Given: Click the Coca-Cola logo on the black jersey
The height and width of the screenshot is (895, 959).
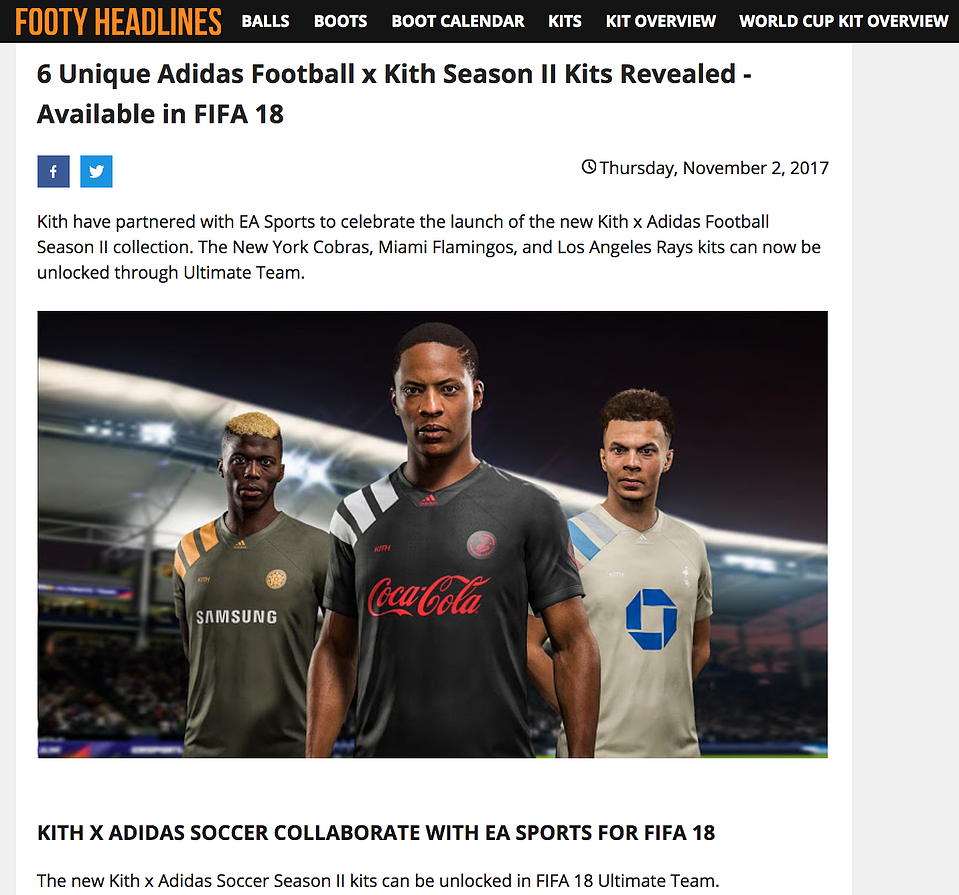Looking at the screenshot, I should [x=428, y=596].
